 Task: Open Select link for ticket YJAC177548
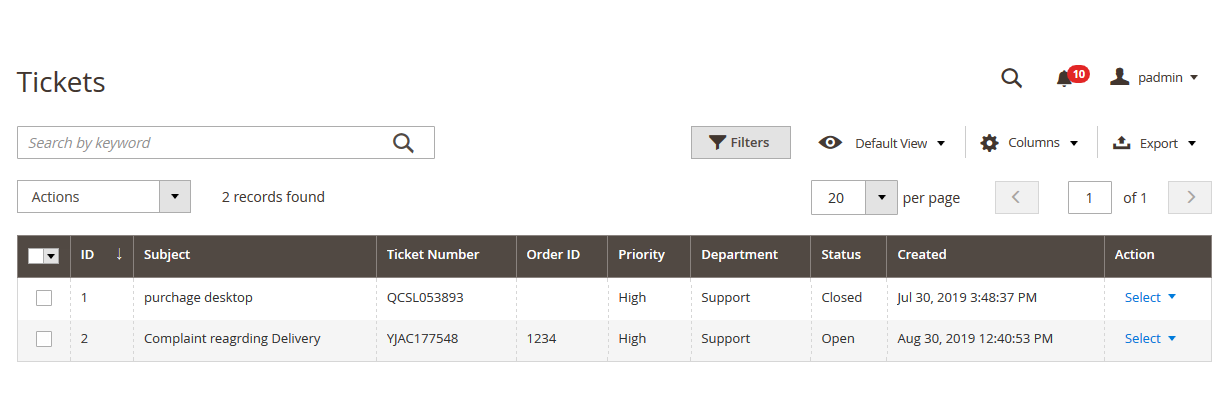(x=1150, y=338)
